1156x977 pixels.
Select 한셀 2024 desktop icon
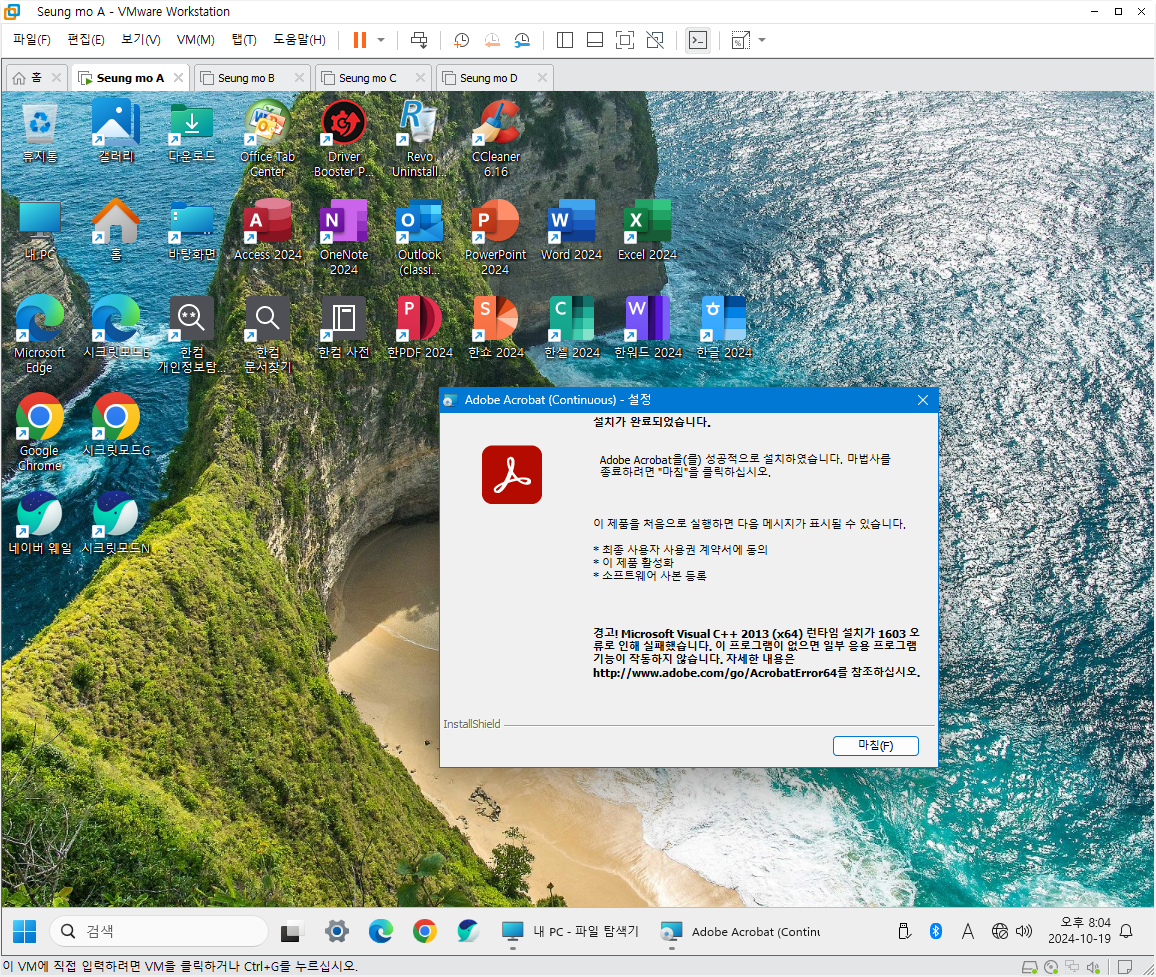tap(571, 328)
